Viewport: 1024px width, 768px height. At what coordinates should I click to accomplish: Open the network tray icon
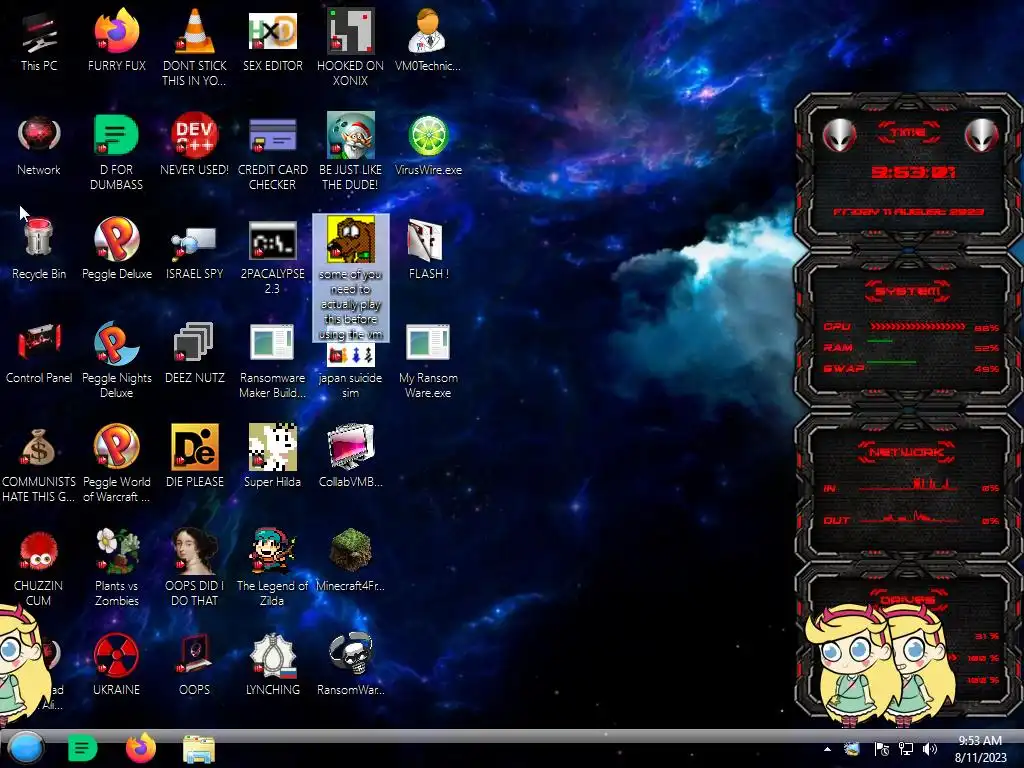(906, 749)
